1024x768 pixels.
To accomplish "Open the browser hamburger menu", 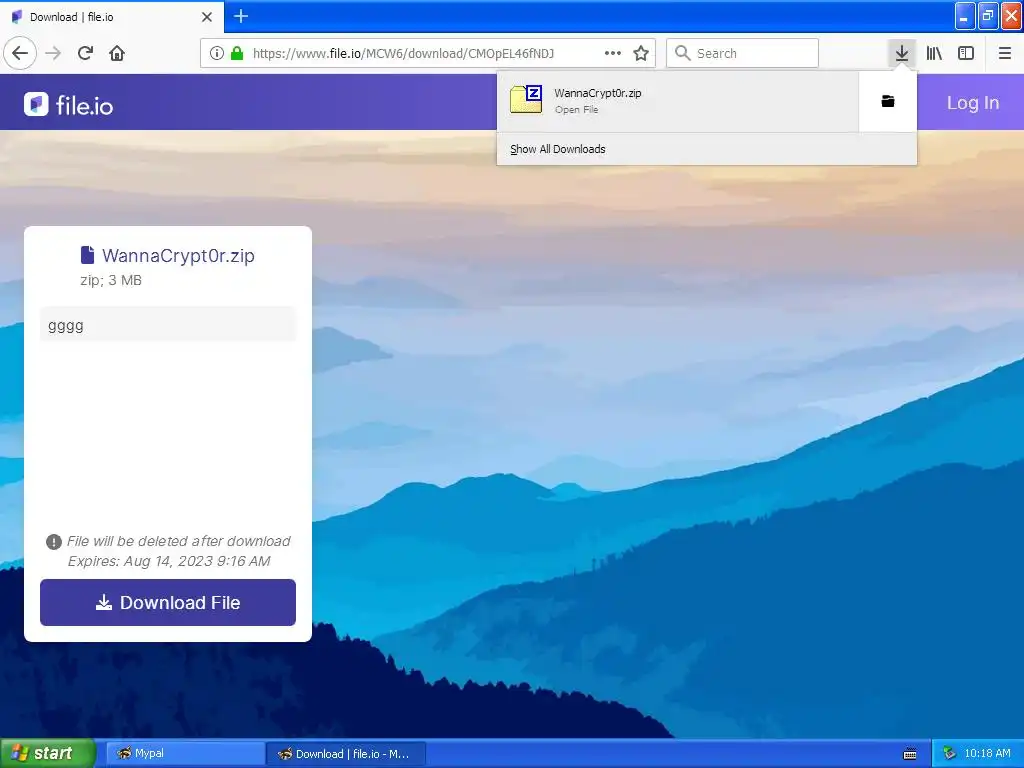I will [1004, 53].
